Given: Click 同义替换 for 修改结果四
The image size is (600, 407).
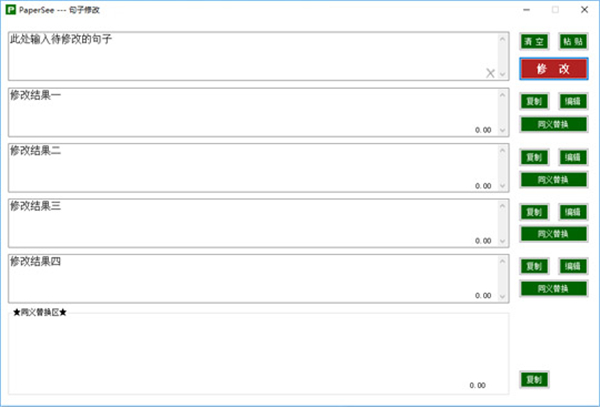Looking at the screenshot, I should point(553,289).
